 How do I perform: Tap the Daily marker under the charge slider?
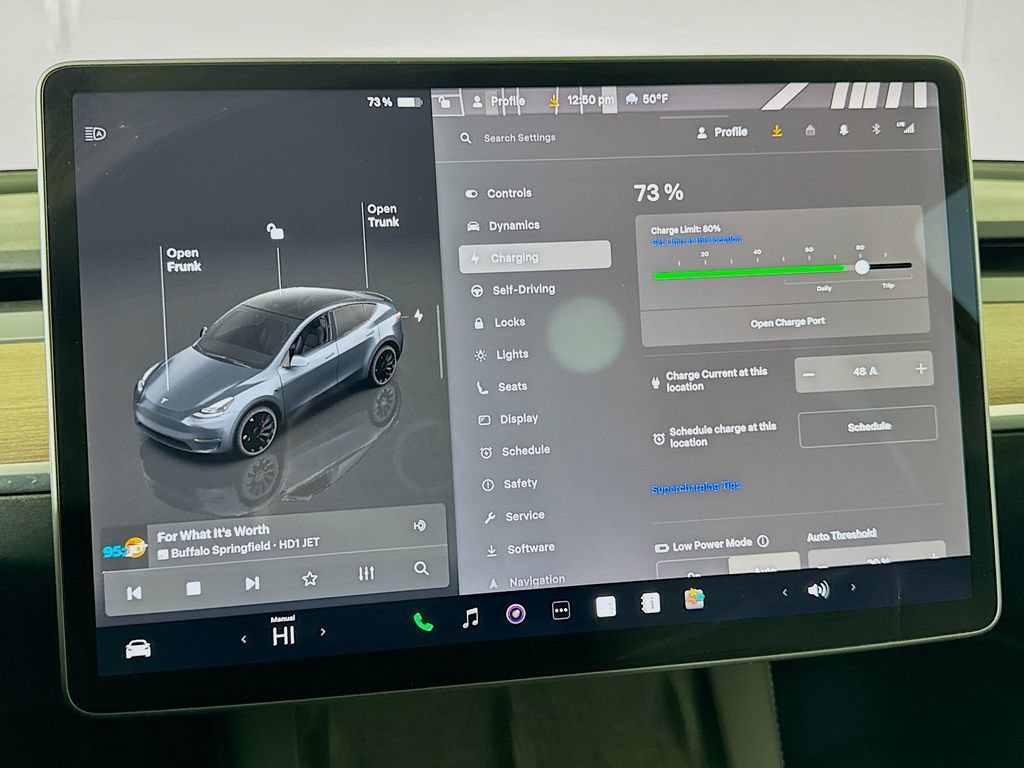[x=824, y=288]
